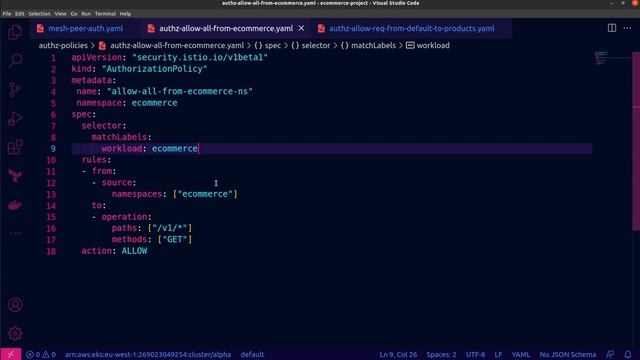Open the Manage gear icon menu
640x360 pixels.
tap(15, 333)
